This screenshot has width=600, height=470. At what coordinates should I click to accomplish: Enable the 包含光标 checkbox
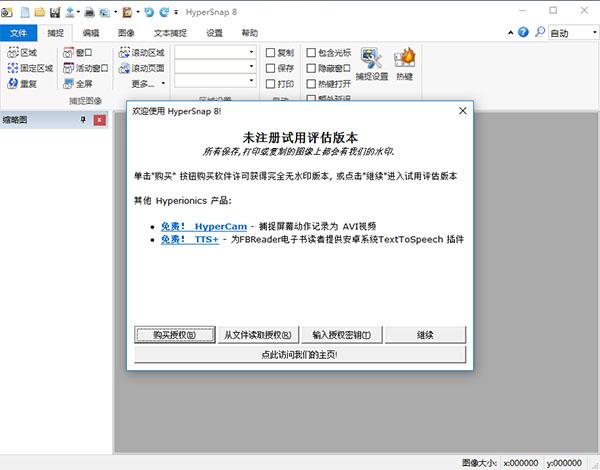(311, 52)
